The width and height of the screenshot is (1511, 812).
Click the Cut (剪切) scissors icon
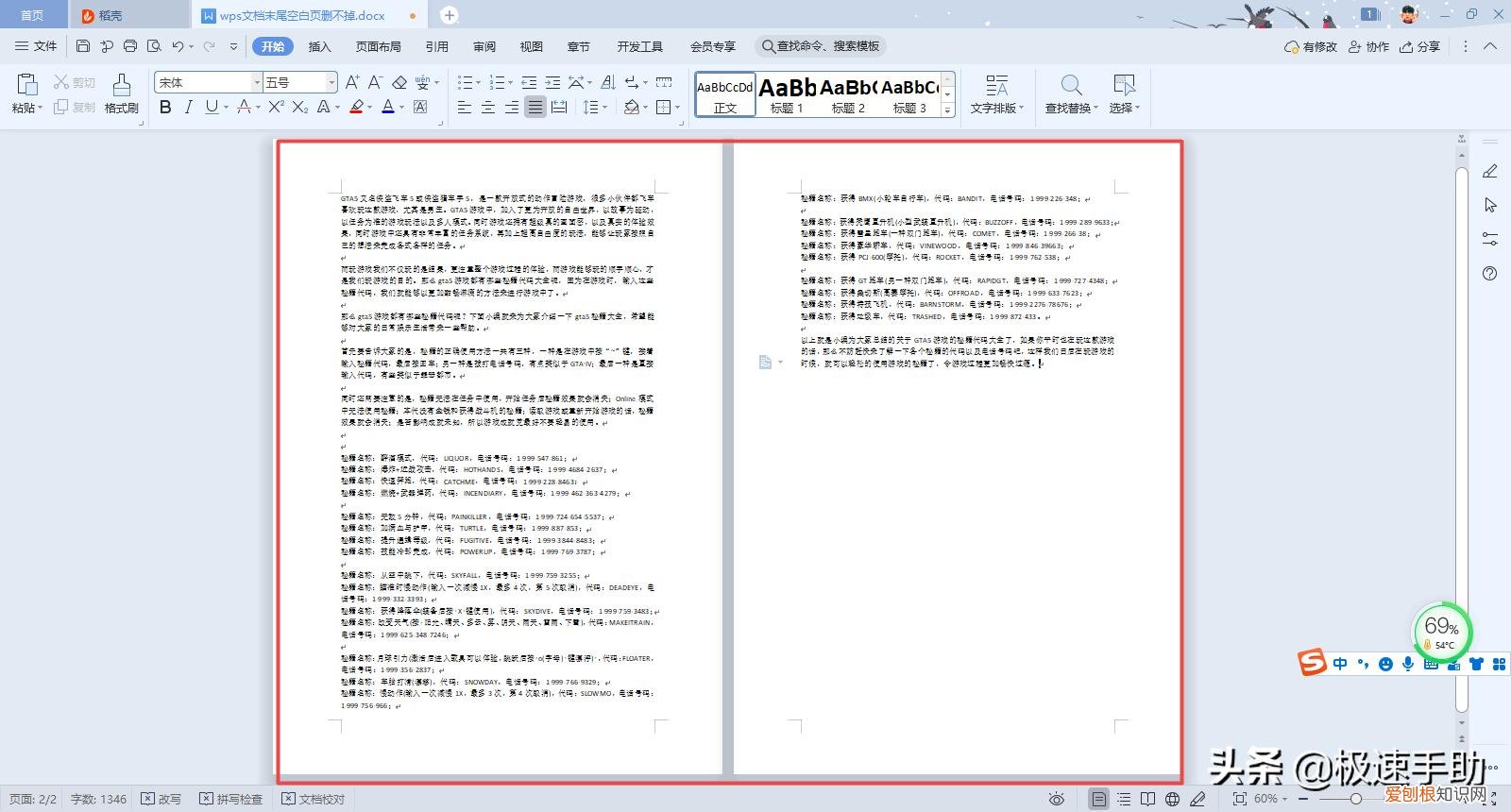pyautogui.click(x=61, y=82)
